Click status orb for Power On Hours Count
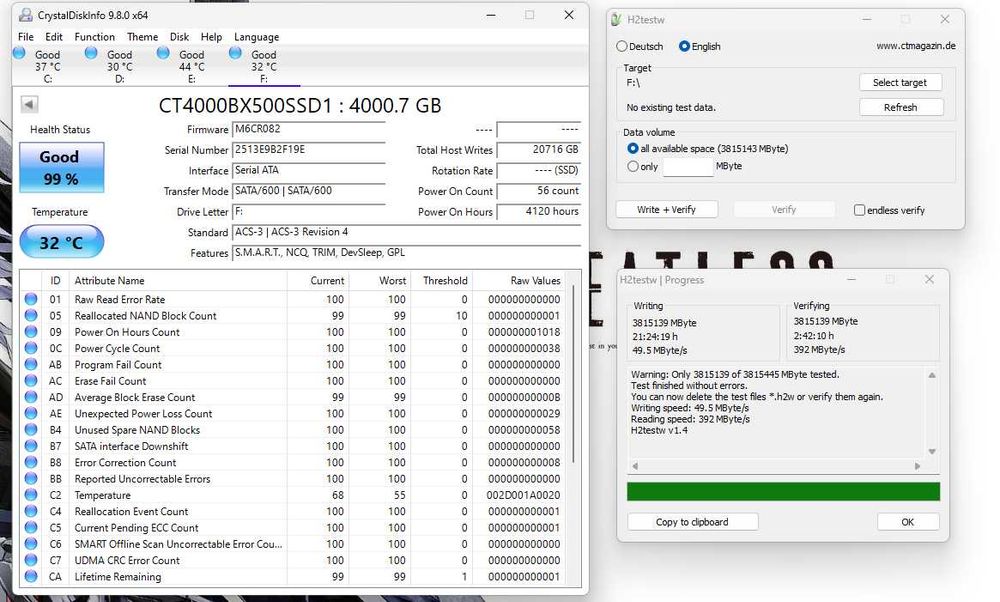This screenshot has width=1000, height=602. (31, 332)
